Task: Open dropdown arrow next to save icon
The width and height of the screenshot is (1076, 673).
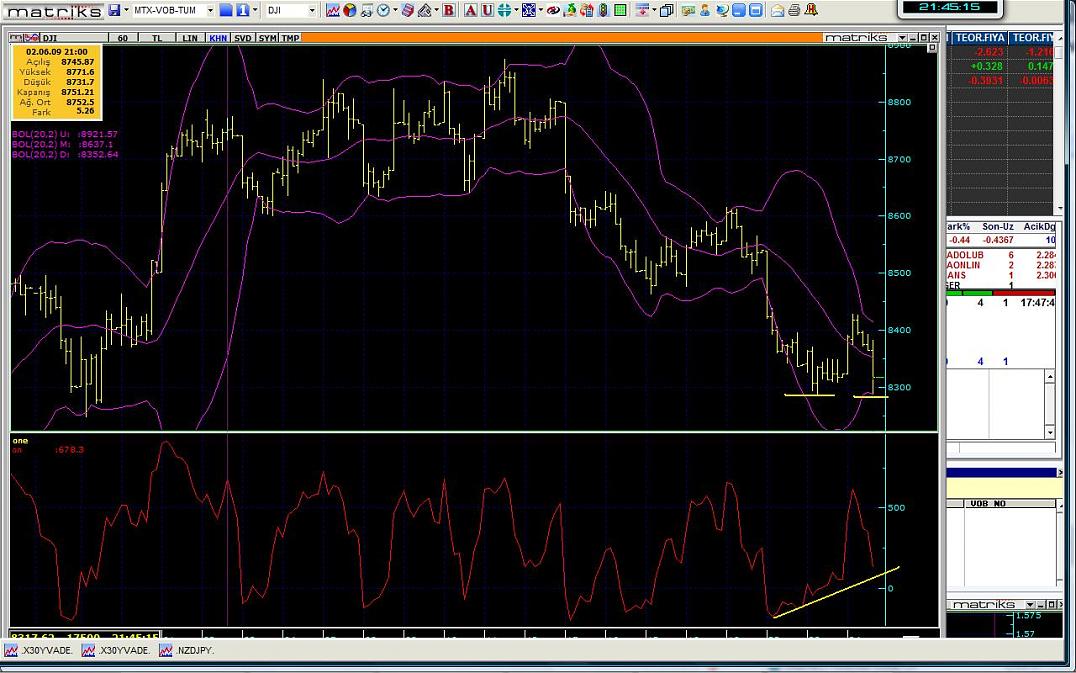Action: [x=126, y=10]
